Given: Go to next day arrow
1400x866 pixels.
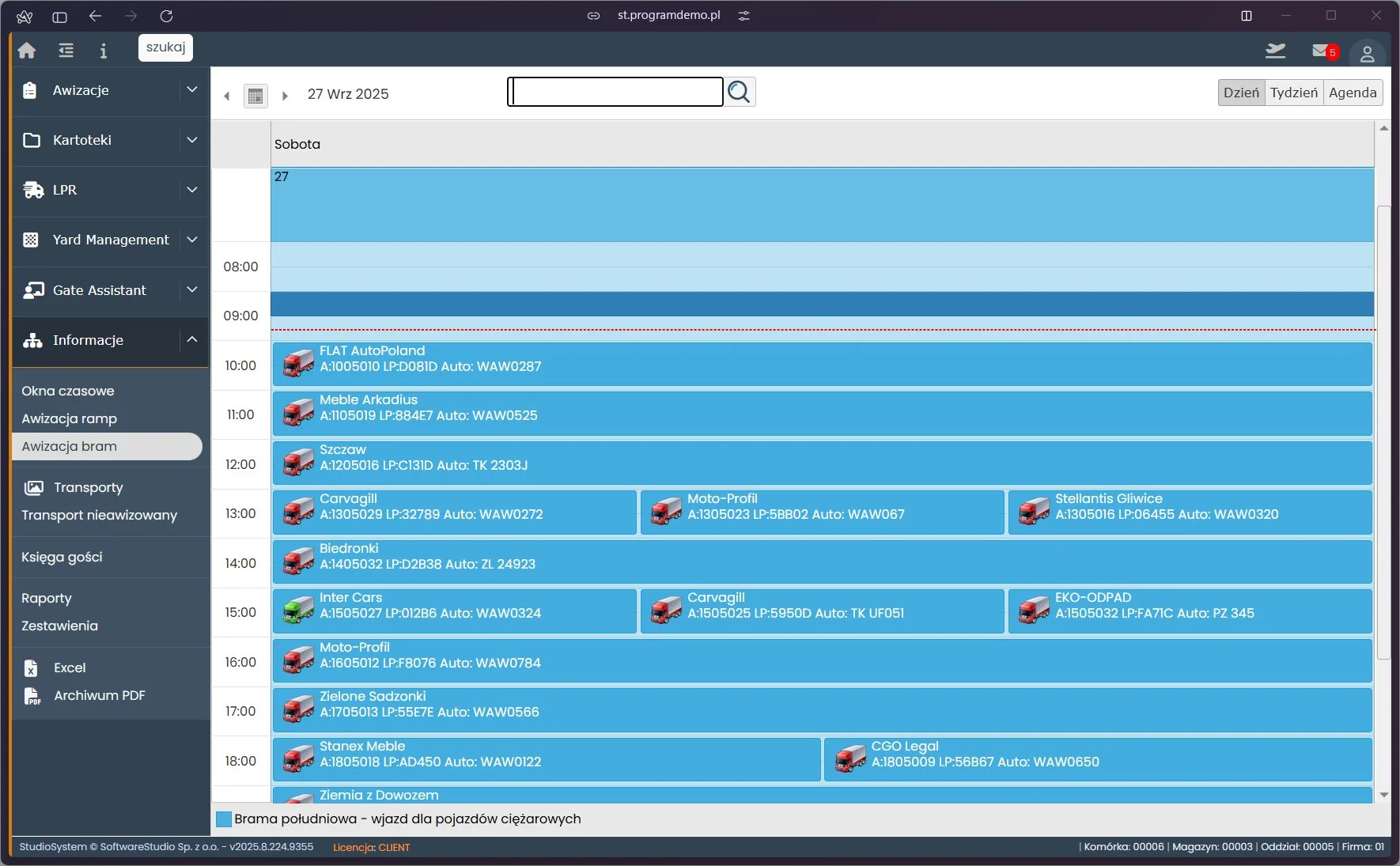Looking at the screenshot, I should 285,96.
